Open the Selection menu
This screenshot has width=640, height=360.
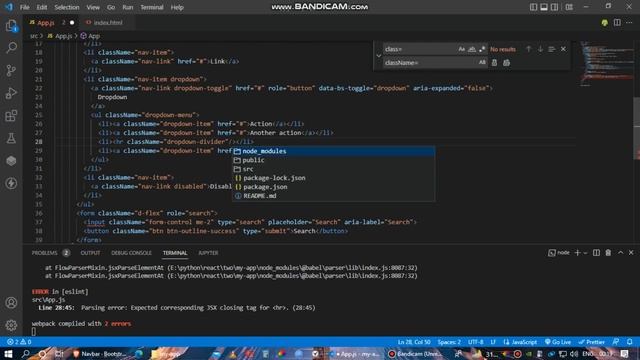coord(67,7)
